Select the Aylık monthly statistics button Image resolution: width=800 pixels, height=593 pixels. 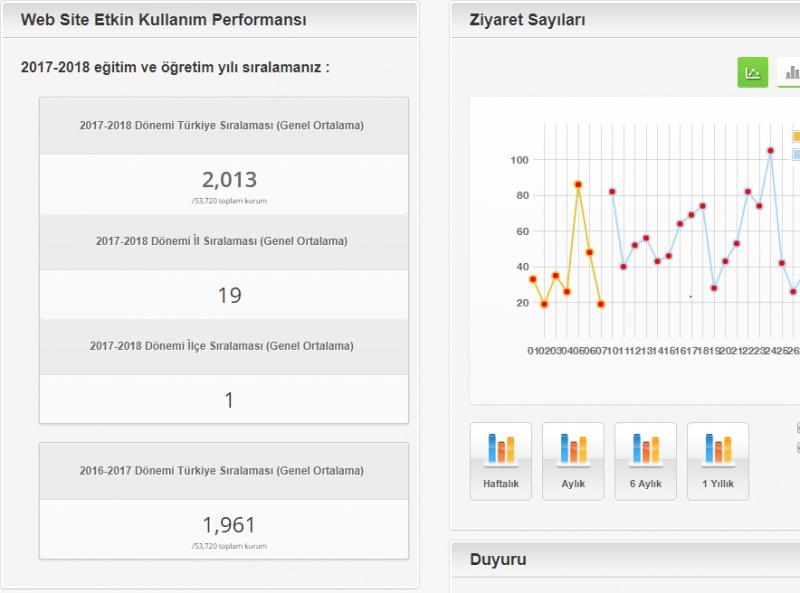click(573, 461)
